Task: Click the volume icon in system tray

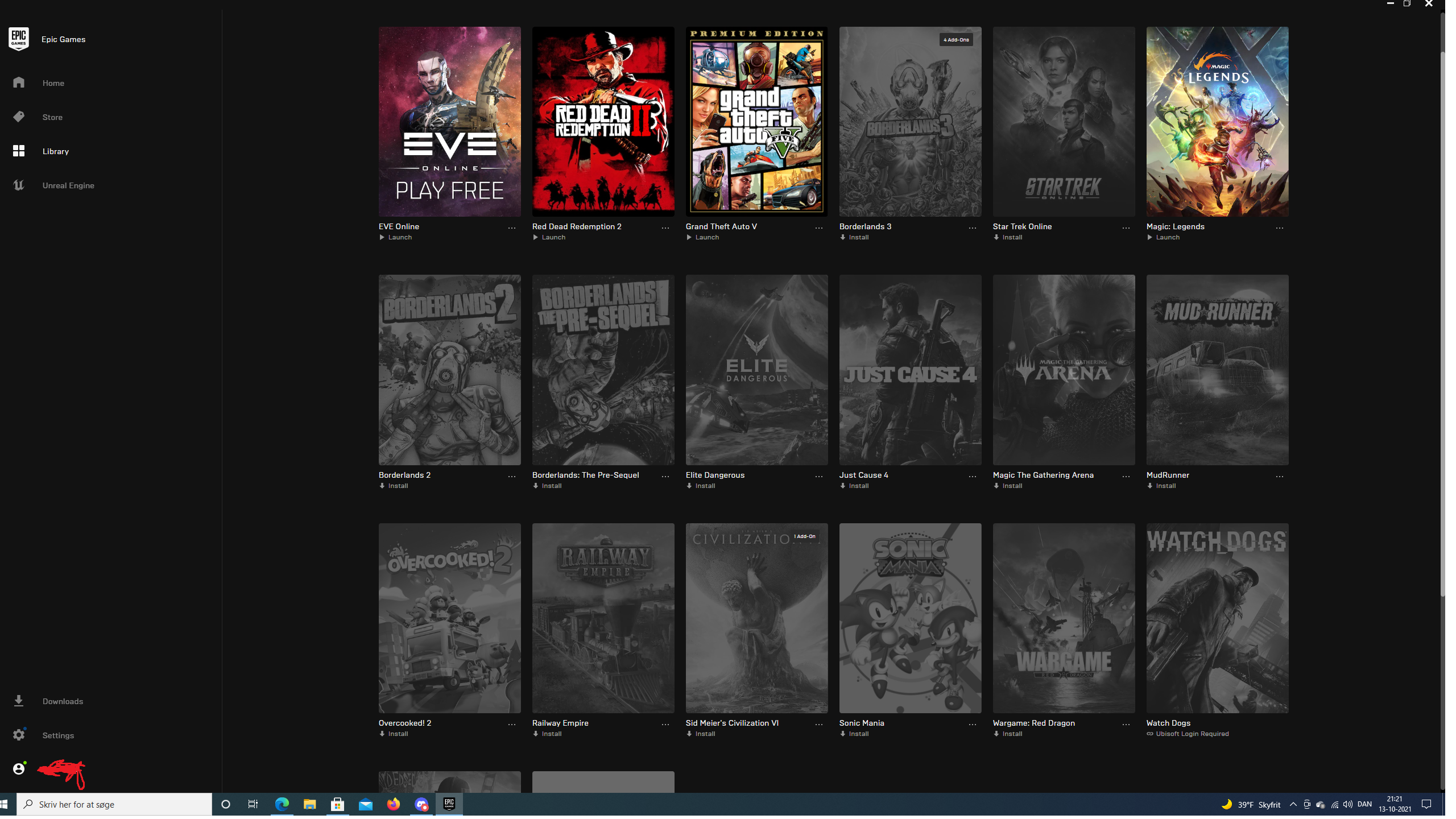Action: click(1347, 804)
